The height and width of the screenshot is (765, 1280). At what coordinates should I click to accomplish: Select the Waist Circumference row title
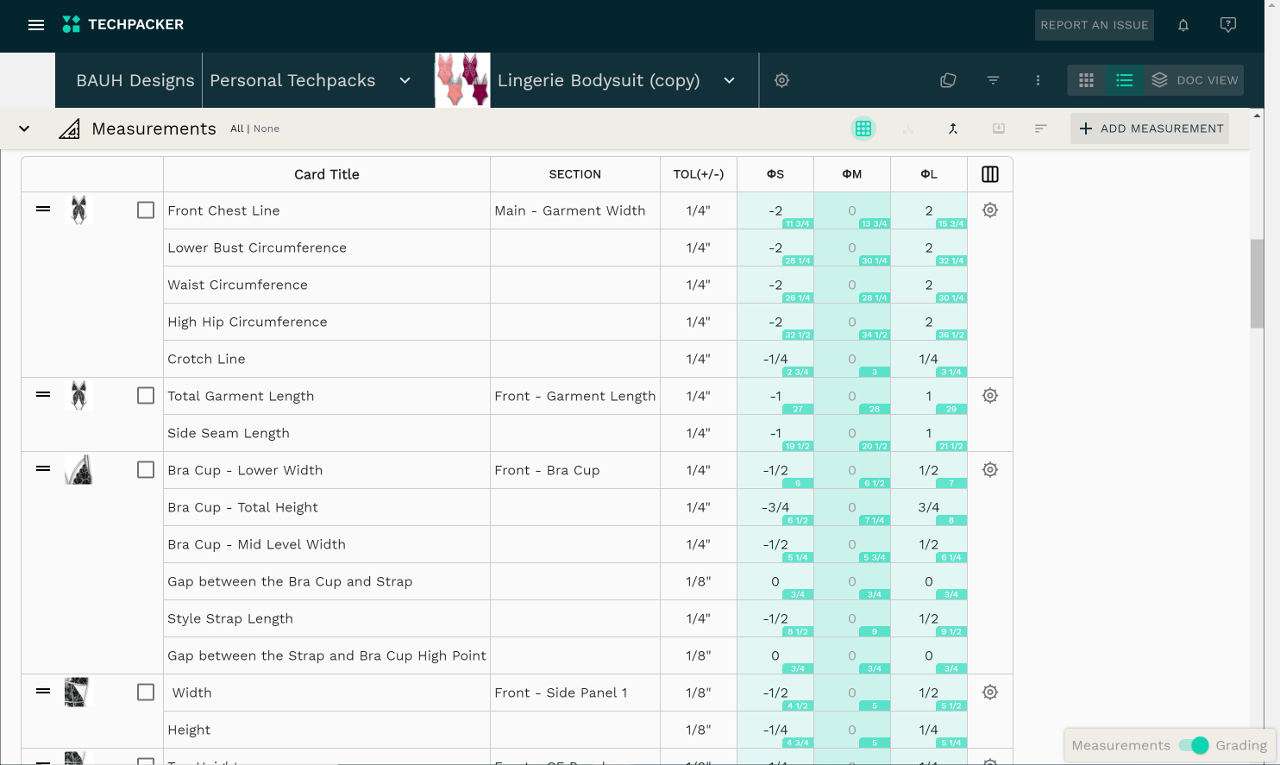(x=237, y=285)
